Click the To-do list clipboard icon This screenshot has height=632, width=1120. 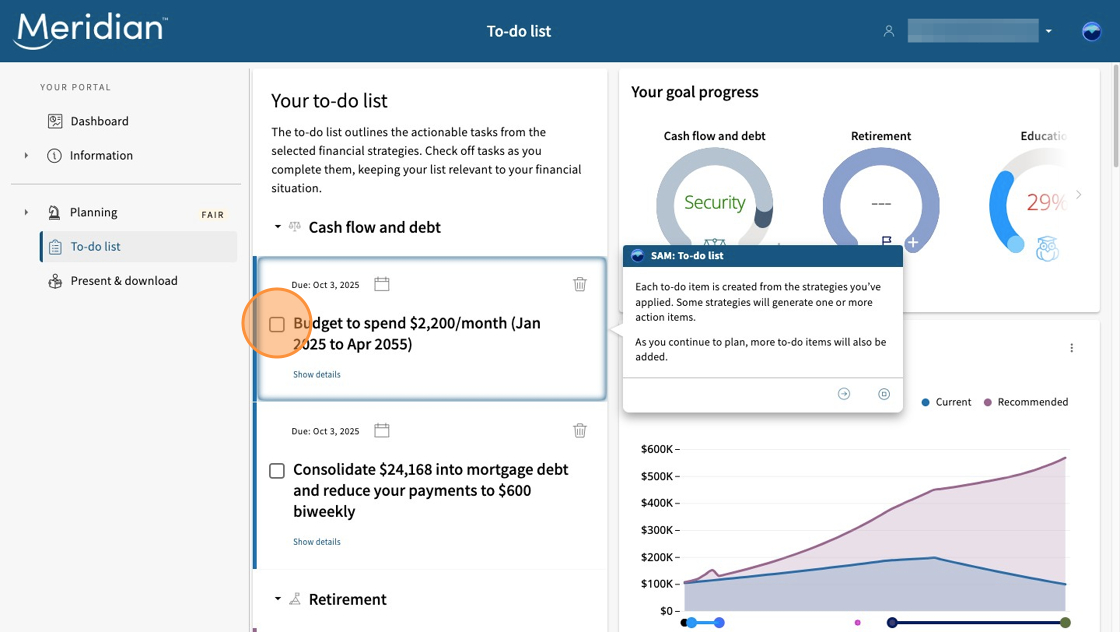coord(55,247)
